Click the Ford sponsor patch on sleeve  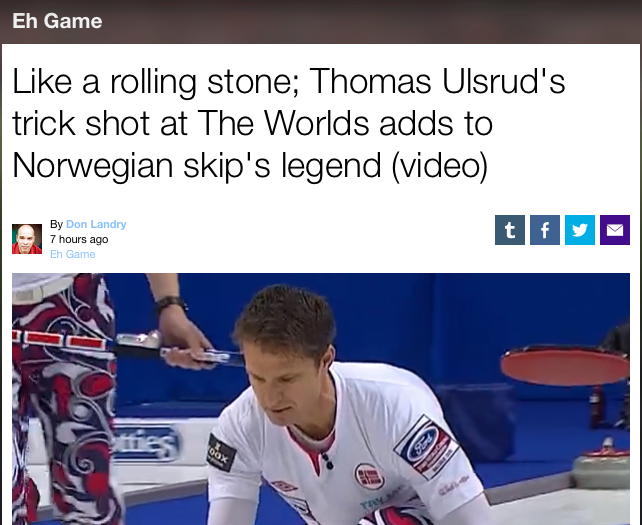425,447
